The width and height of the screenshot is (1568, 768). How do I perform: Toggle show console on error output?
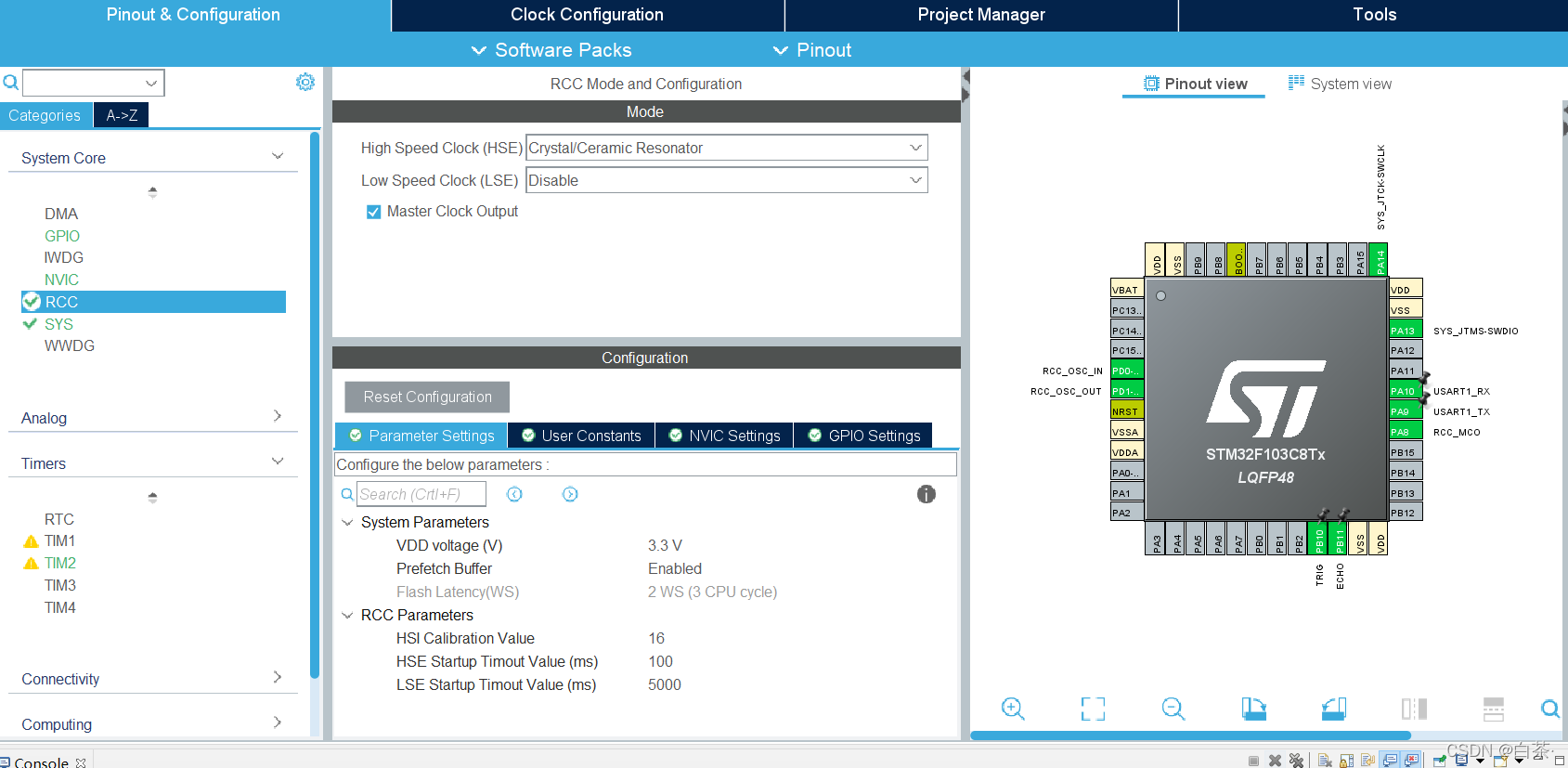tap(1411, 761)
